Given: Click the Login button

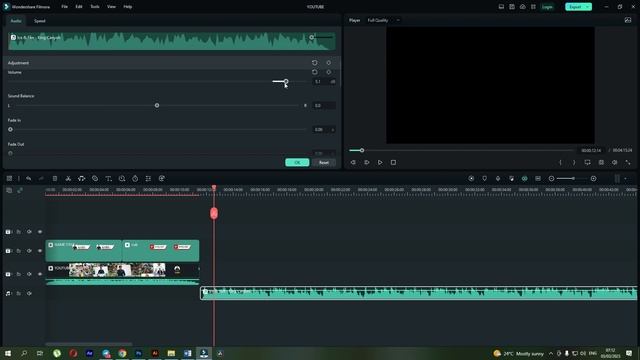Looking at the screenshot, I should pyautogui.click(x=547, y=7).
